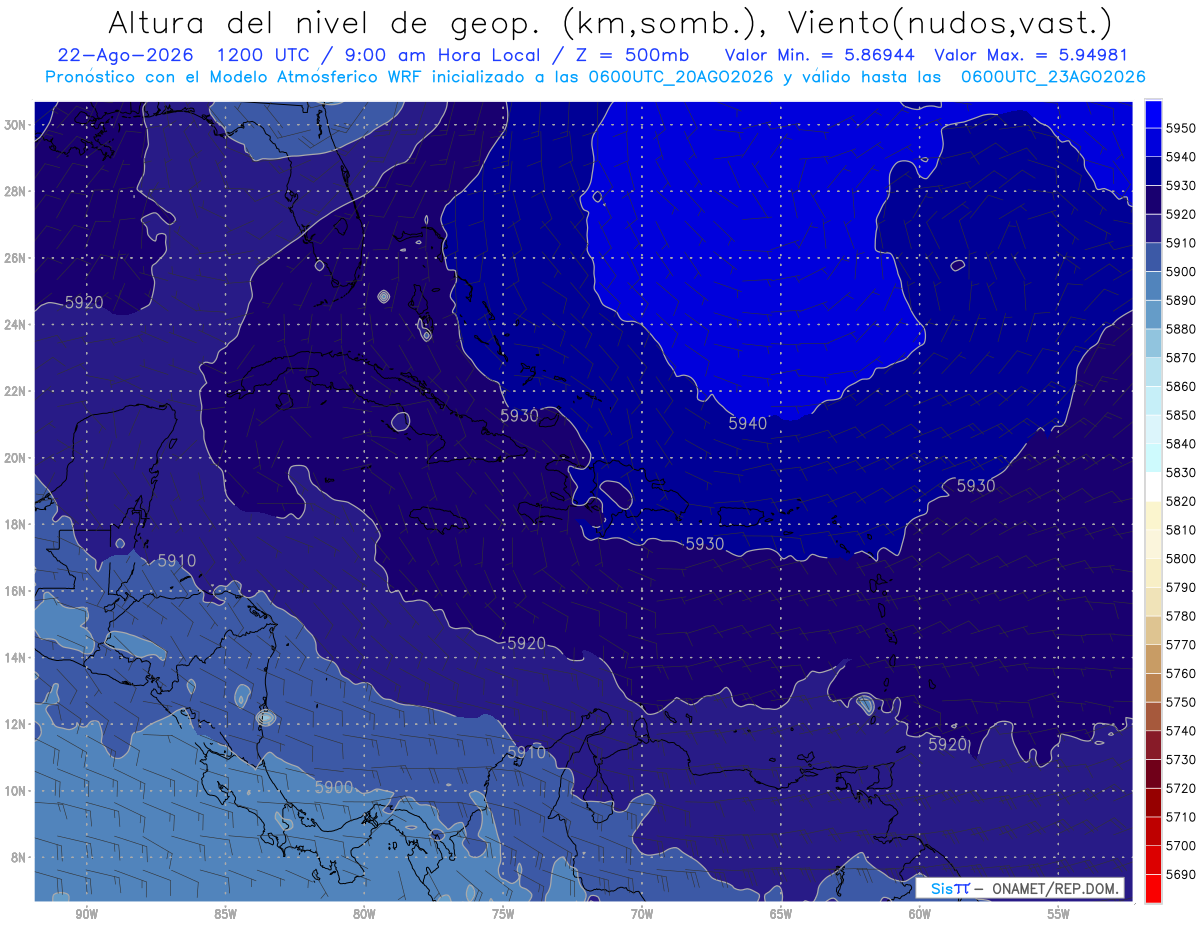Click the 65W longitude axis label
This screenshot has height=927, width=1200.
tap(781, 914)
